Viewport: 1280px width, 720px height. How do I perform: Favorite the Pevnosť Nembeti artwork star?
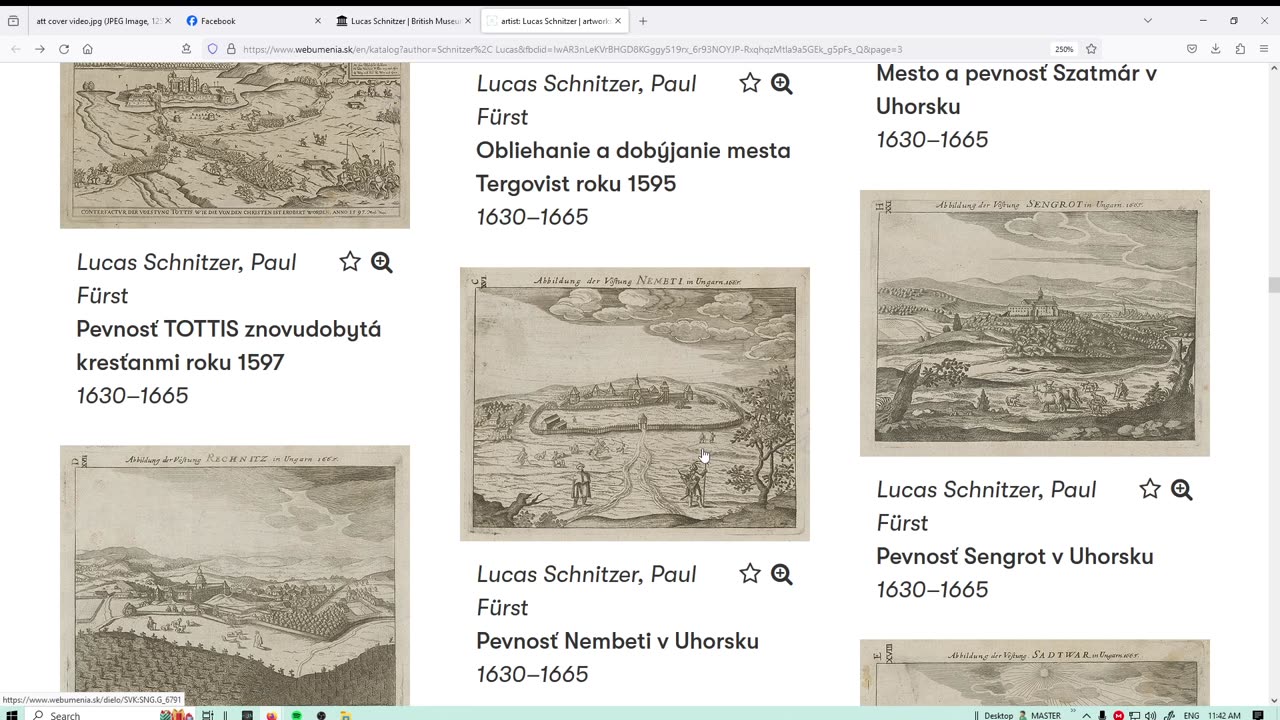750,574
